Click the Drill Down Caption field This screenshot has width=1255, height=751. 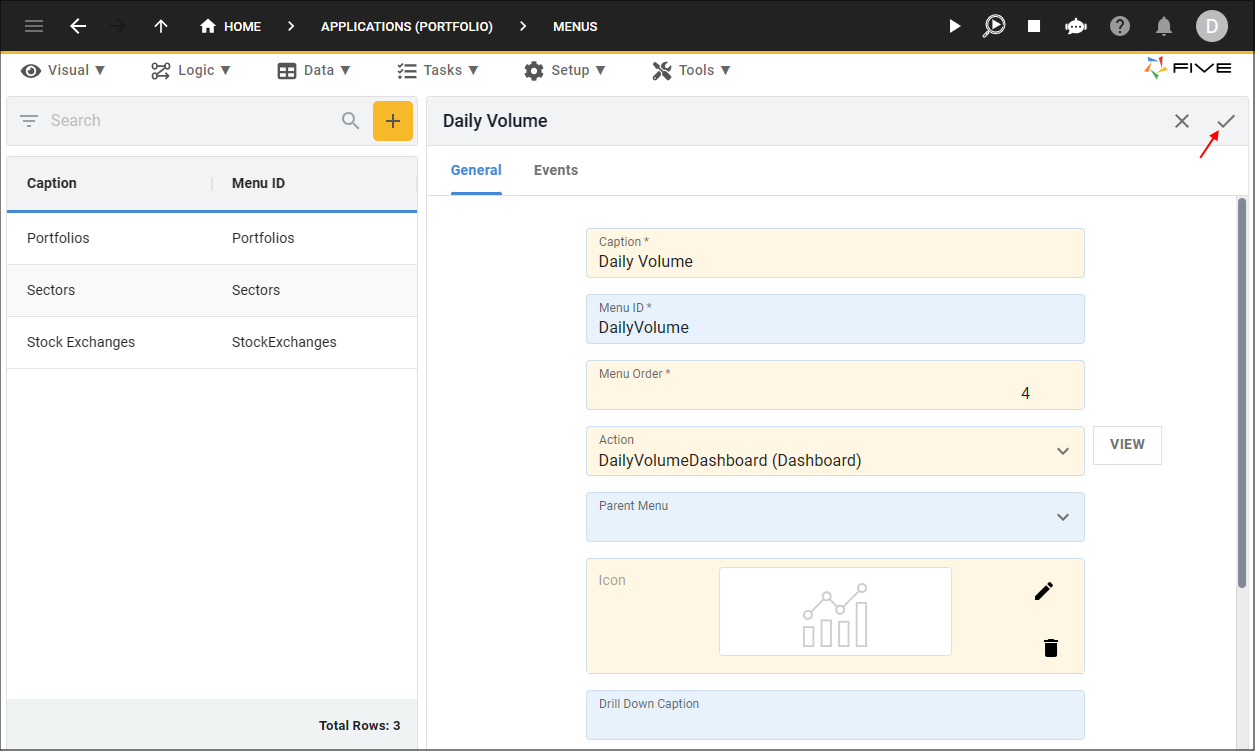(x=835, y=715)
